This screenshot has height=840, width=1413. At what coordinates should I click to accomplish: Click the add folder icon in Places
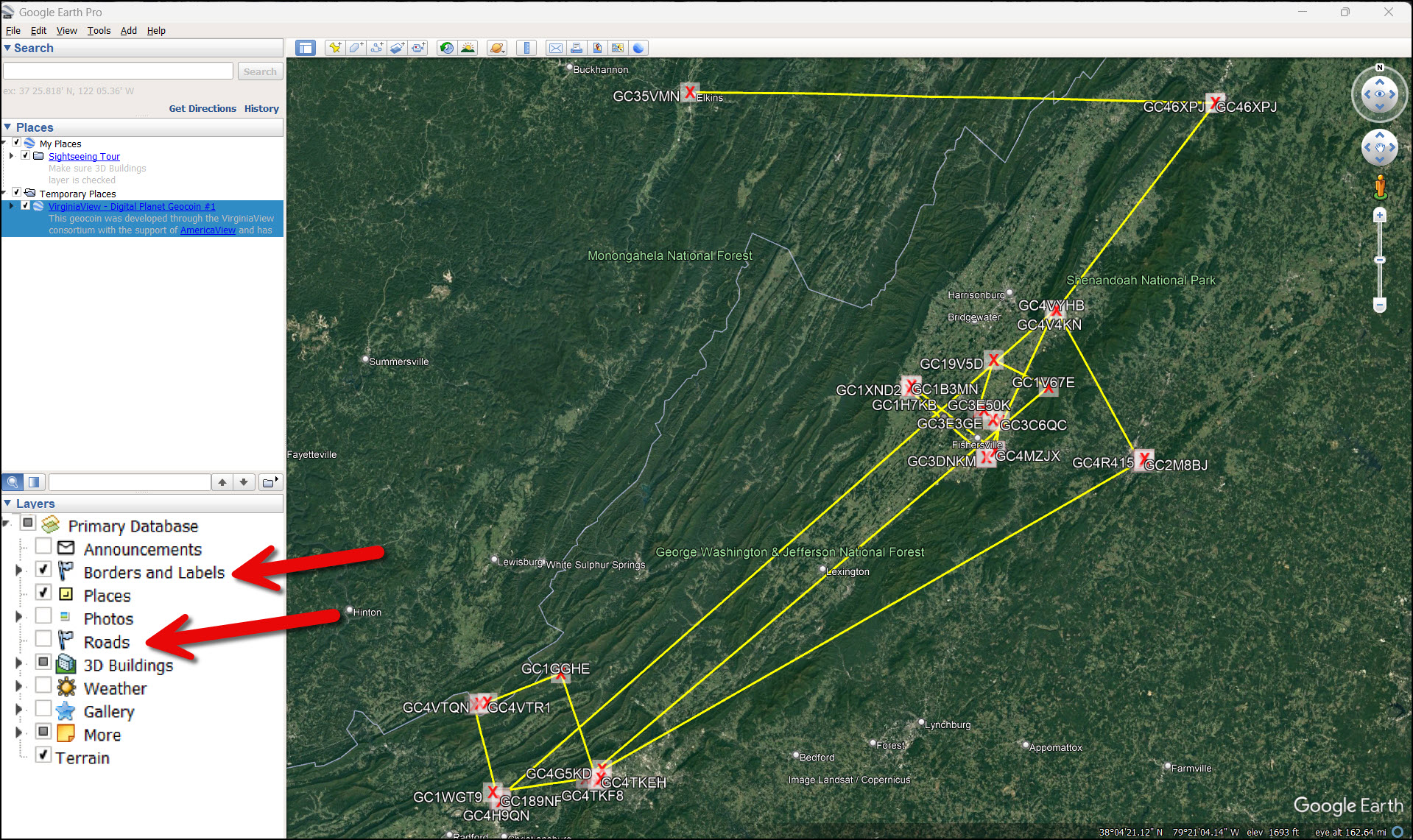269,482
